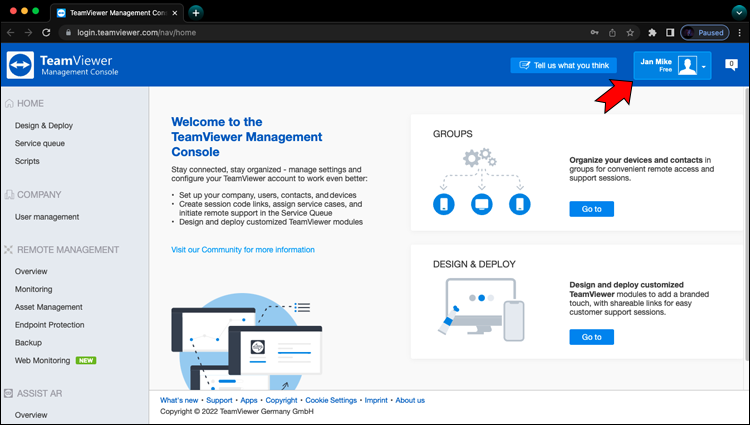Click the Paused profile button

tap(705, 33)
